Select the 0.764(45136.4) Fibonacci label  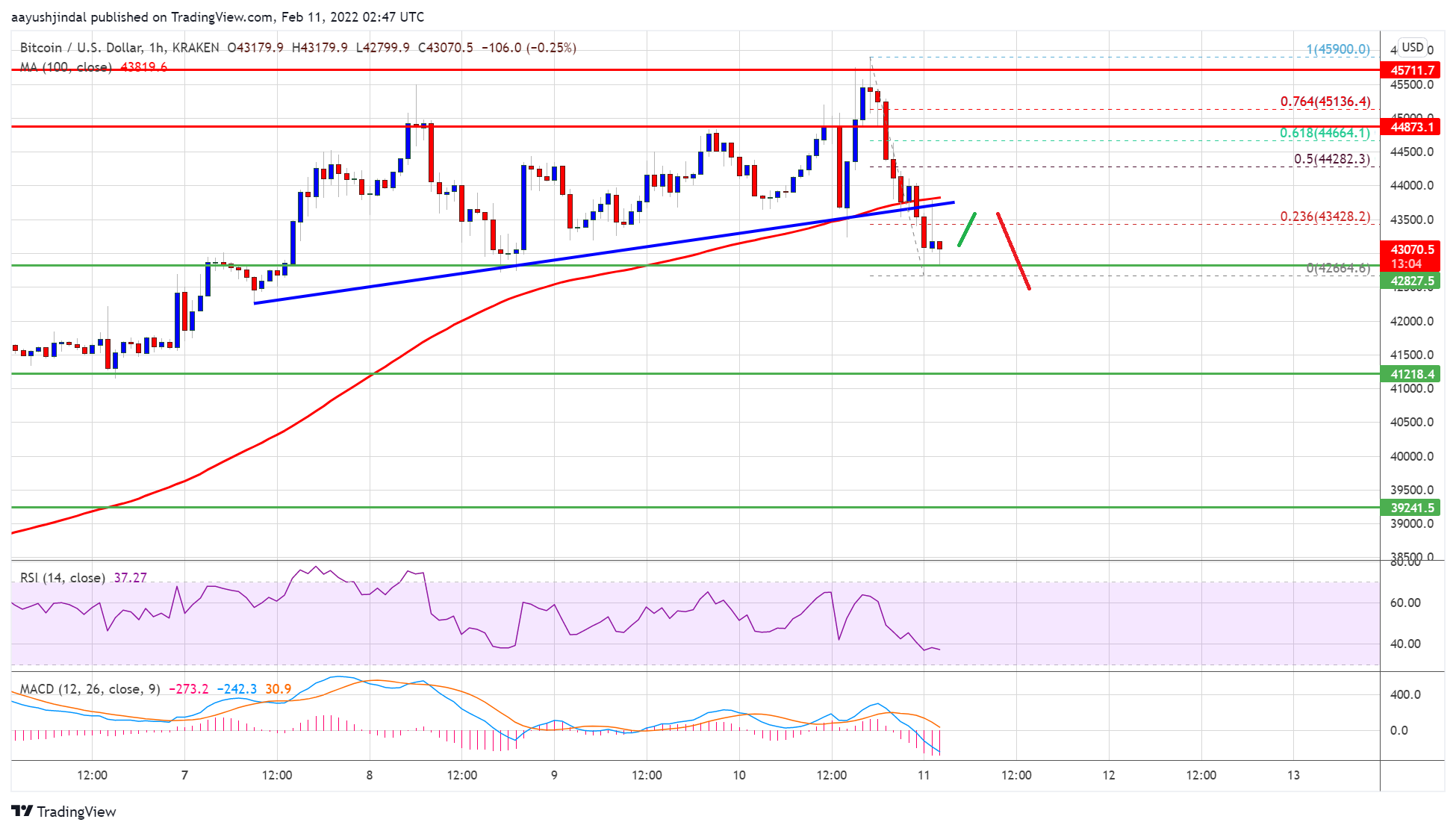[x=1325, y=102]
